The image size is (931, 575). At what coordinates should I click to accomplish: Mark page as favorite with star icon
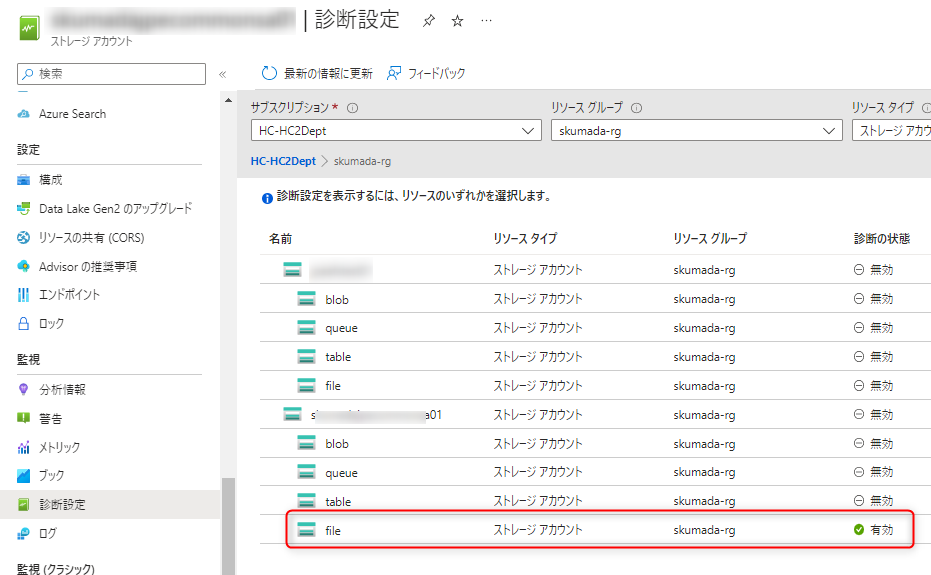[457, 21]
